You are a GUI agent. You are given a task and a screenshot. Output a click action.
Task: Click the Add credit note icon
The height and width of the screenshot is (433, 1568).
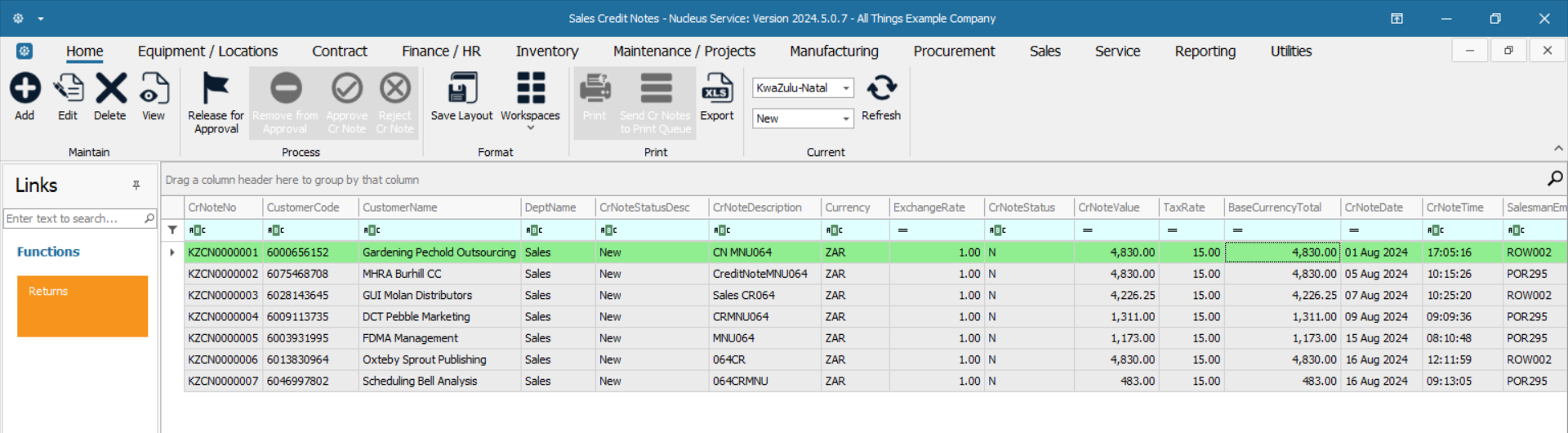click(x=24, y=88)
